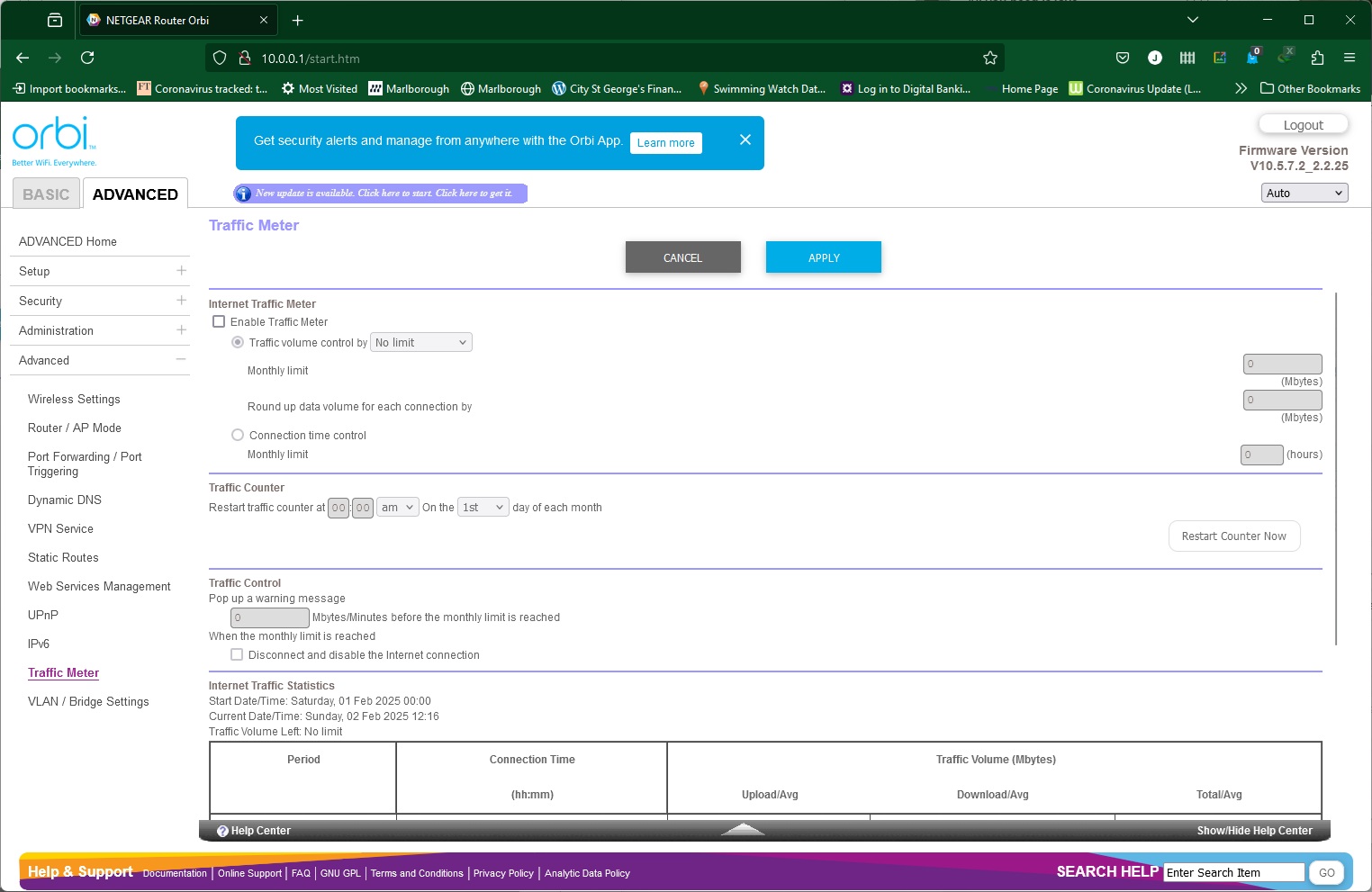Viewport: 1372px width, 892px height.
Task: Check Disconnect and disable the Internet connection
Action: click(x=237, y=654)
